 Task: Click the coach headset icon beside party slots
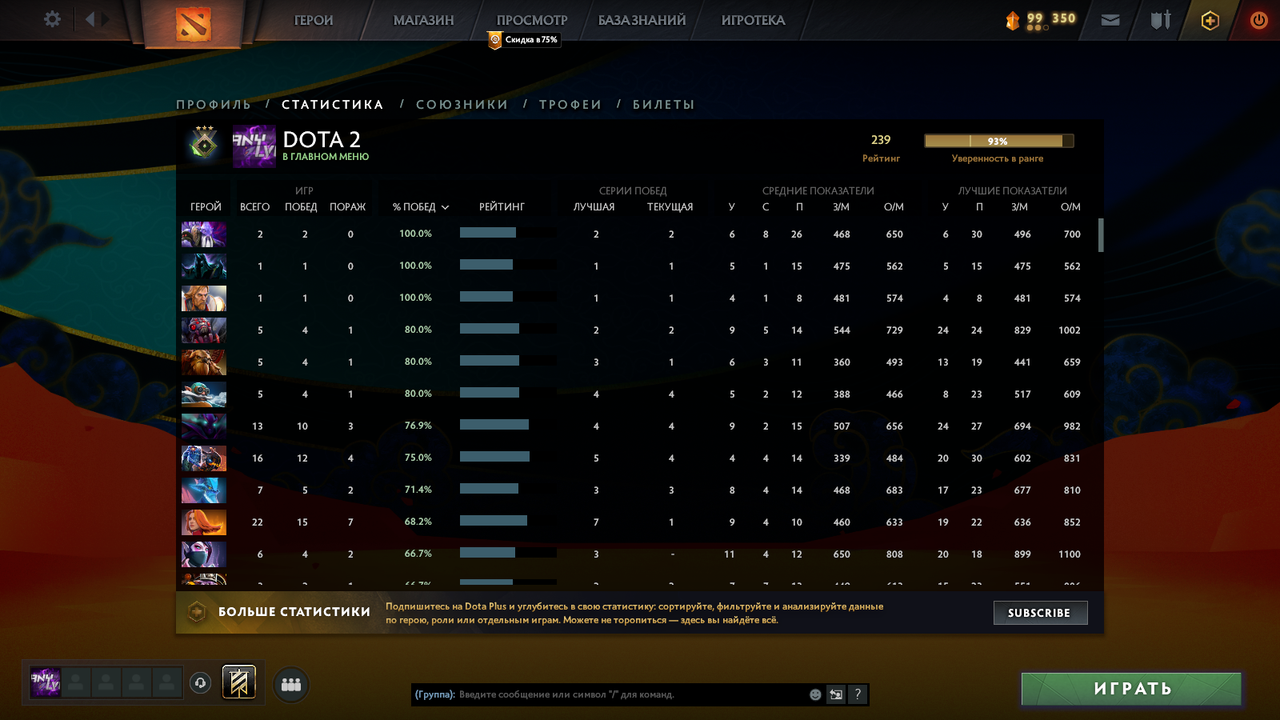[x=200, y=683]
